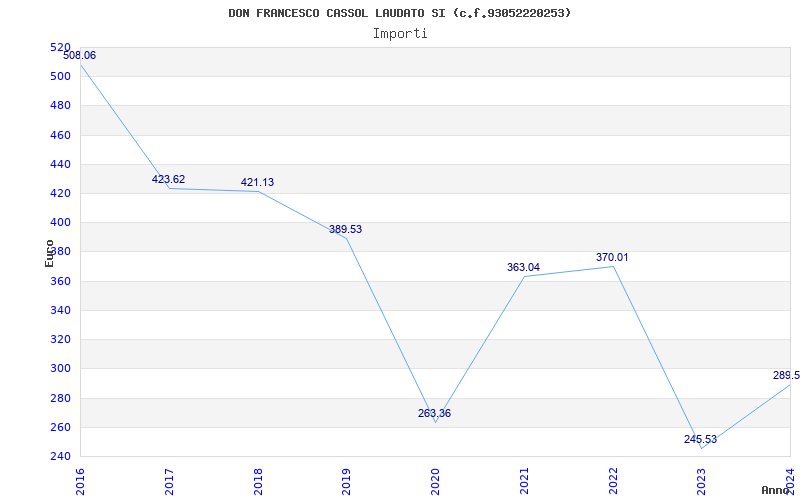Click the 370.01 data label
This screenshot has height=500, width=800.
[x=612, y=258]
